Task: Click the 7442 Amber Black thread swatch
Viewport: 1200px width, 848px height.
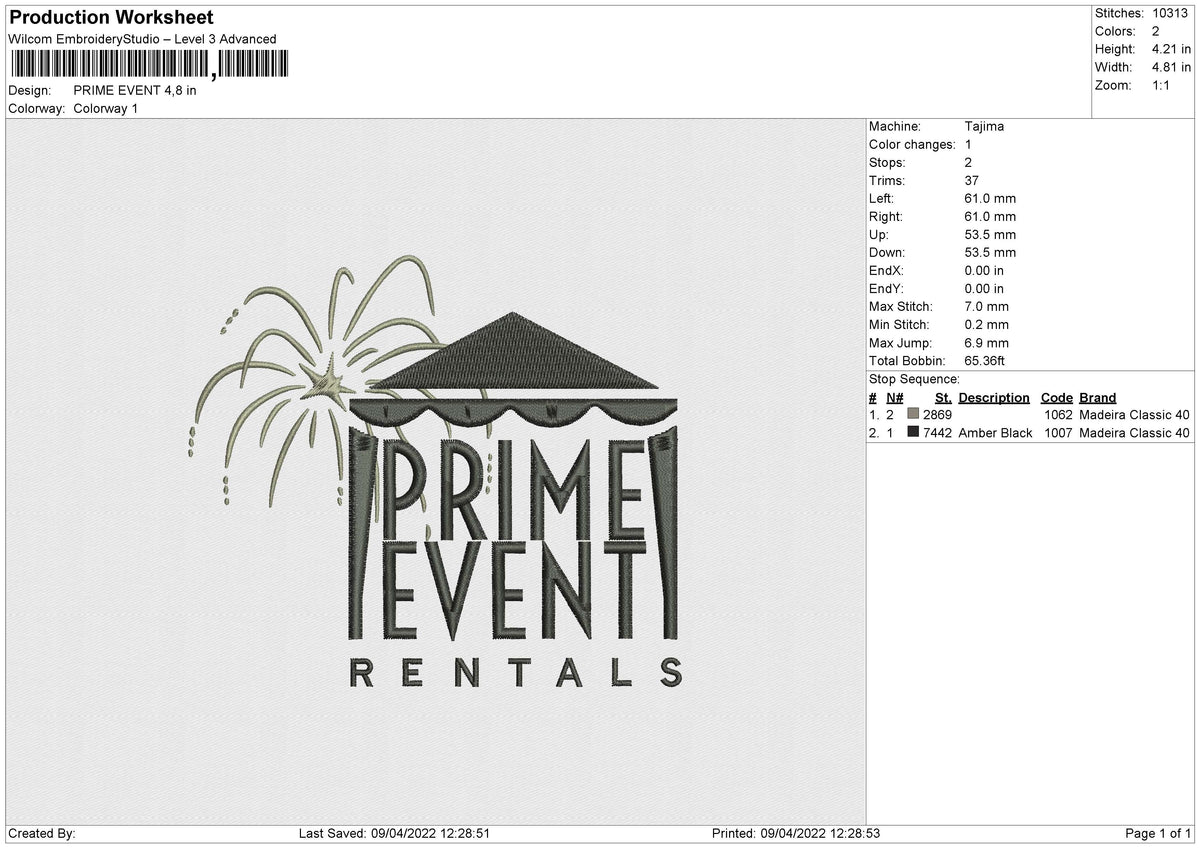Action: point(913,432)
